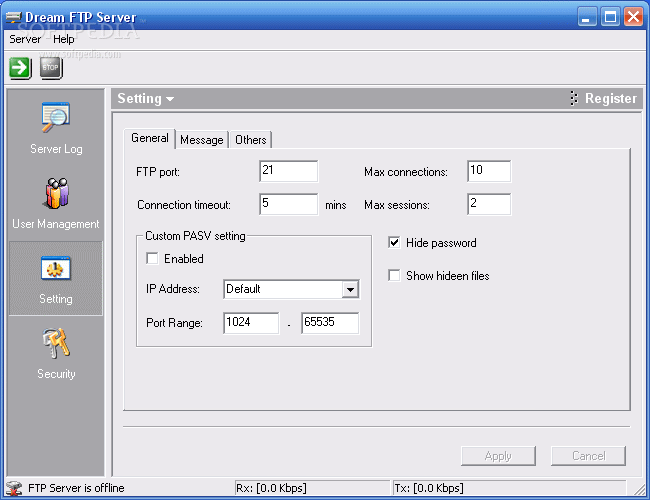Open the Server Log panel icon

pos(56,117)
